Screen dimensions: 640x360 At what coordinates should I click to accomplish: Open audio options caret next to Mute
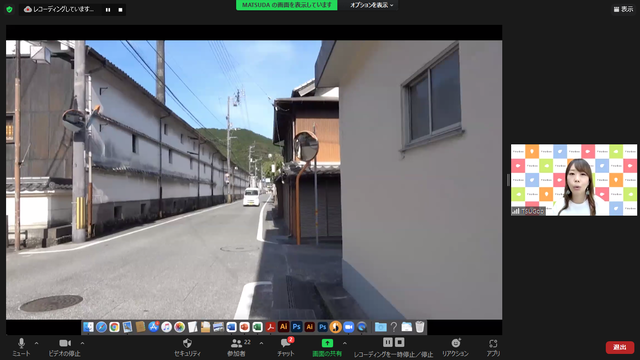coord(36,343)
